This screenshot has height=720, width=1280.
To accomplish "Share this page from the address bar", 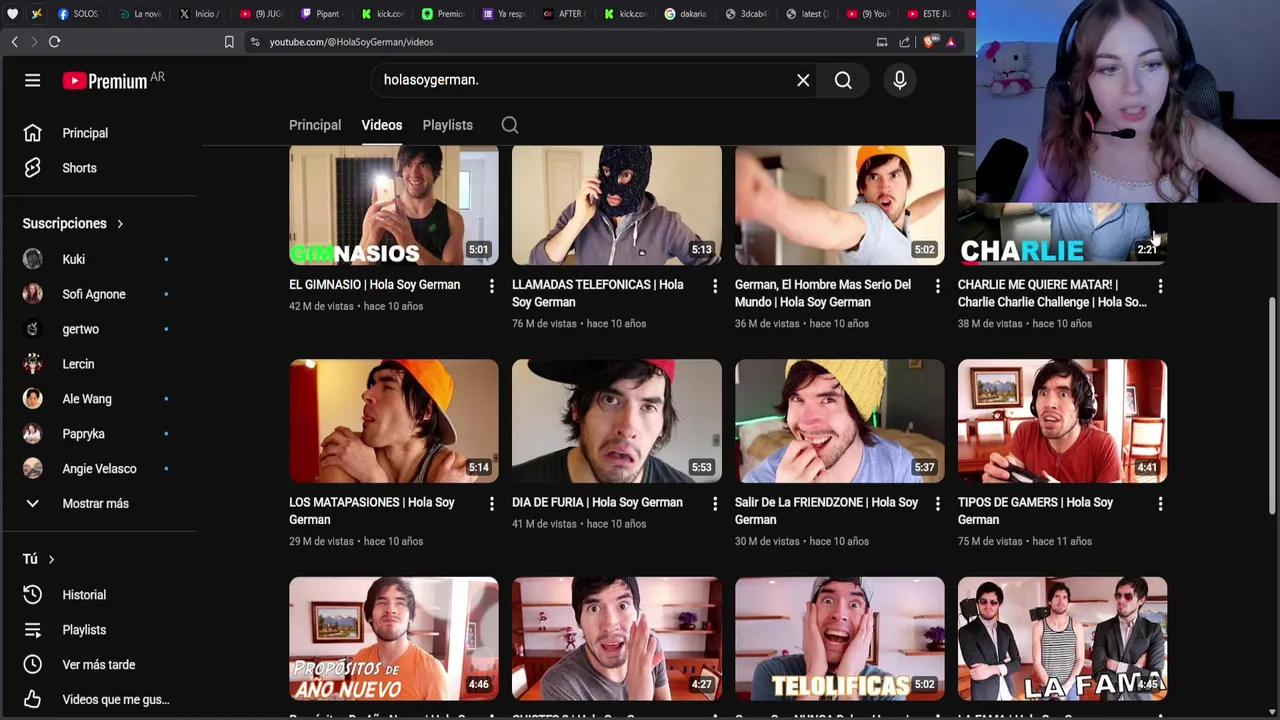I will (905, 42).
